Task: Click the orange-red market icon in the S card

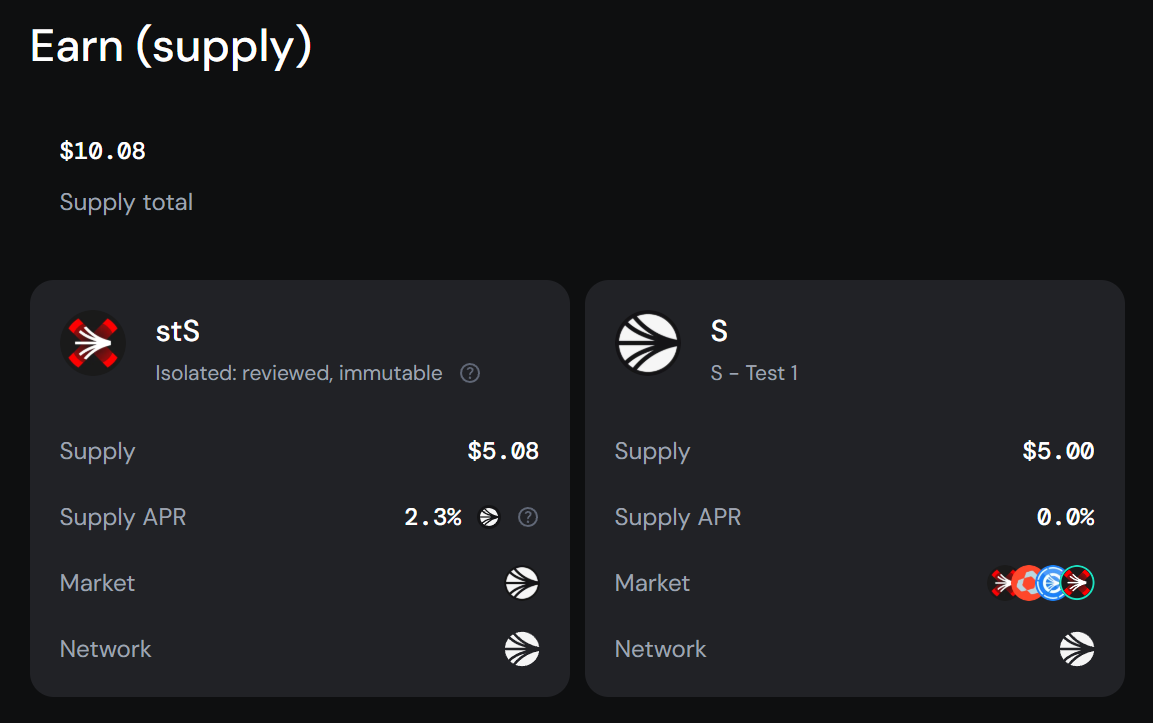Action: (x=1026, y=583)
